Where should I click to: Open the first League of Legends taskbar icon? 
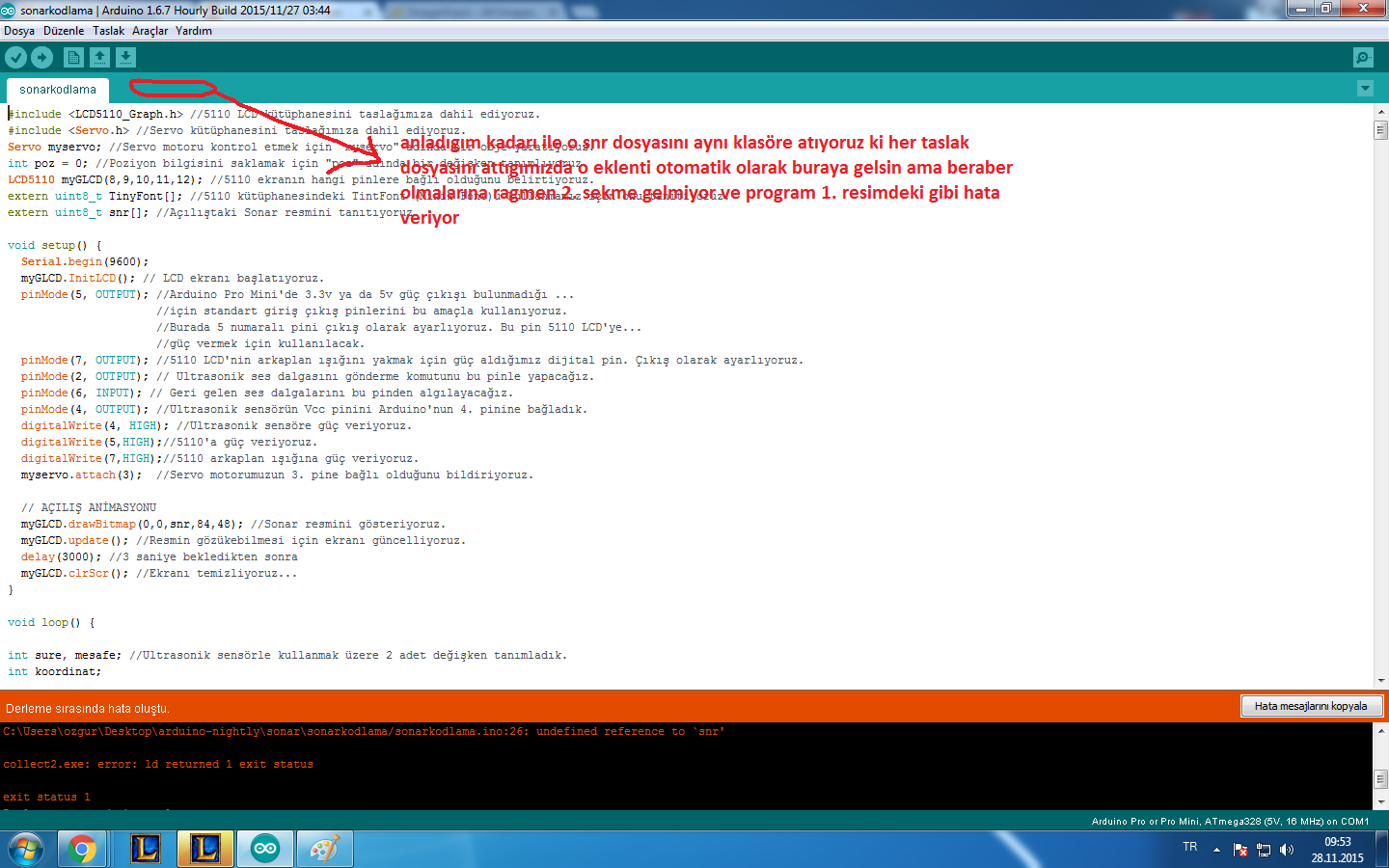tap(146, 849)
